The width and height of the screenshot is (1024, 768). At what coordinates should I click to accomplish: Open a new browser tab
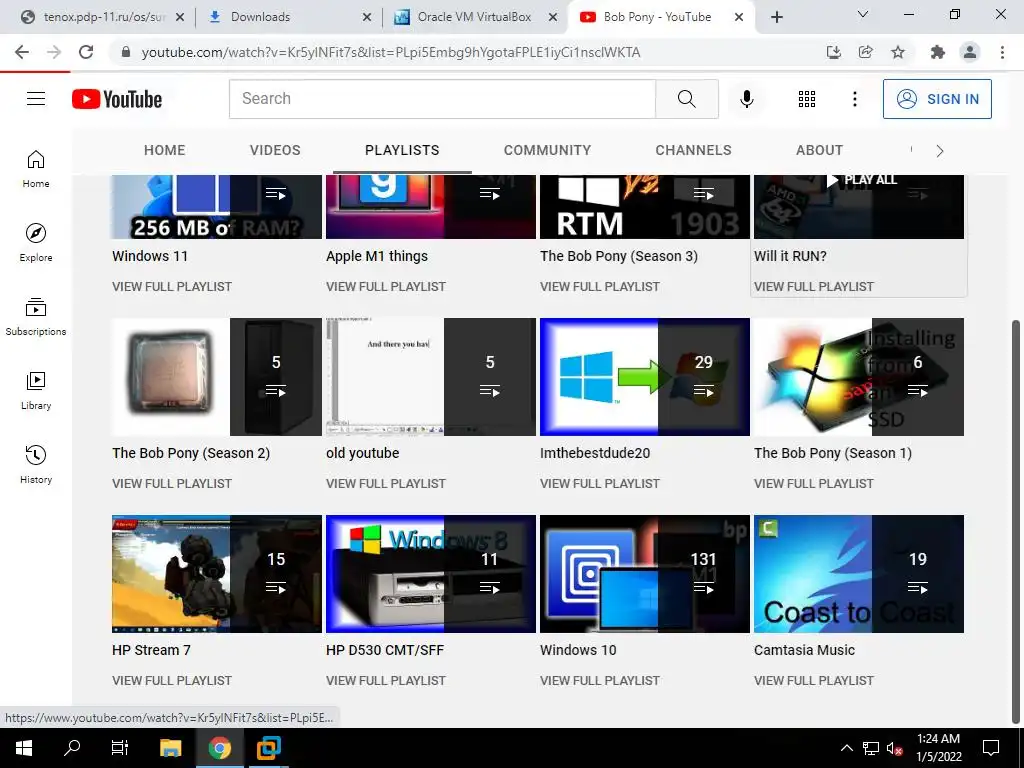point(776,17)
